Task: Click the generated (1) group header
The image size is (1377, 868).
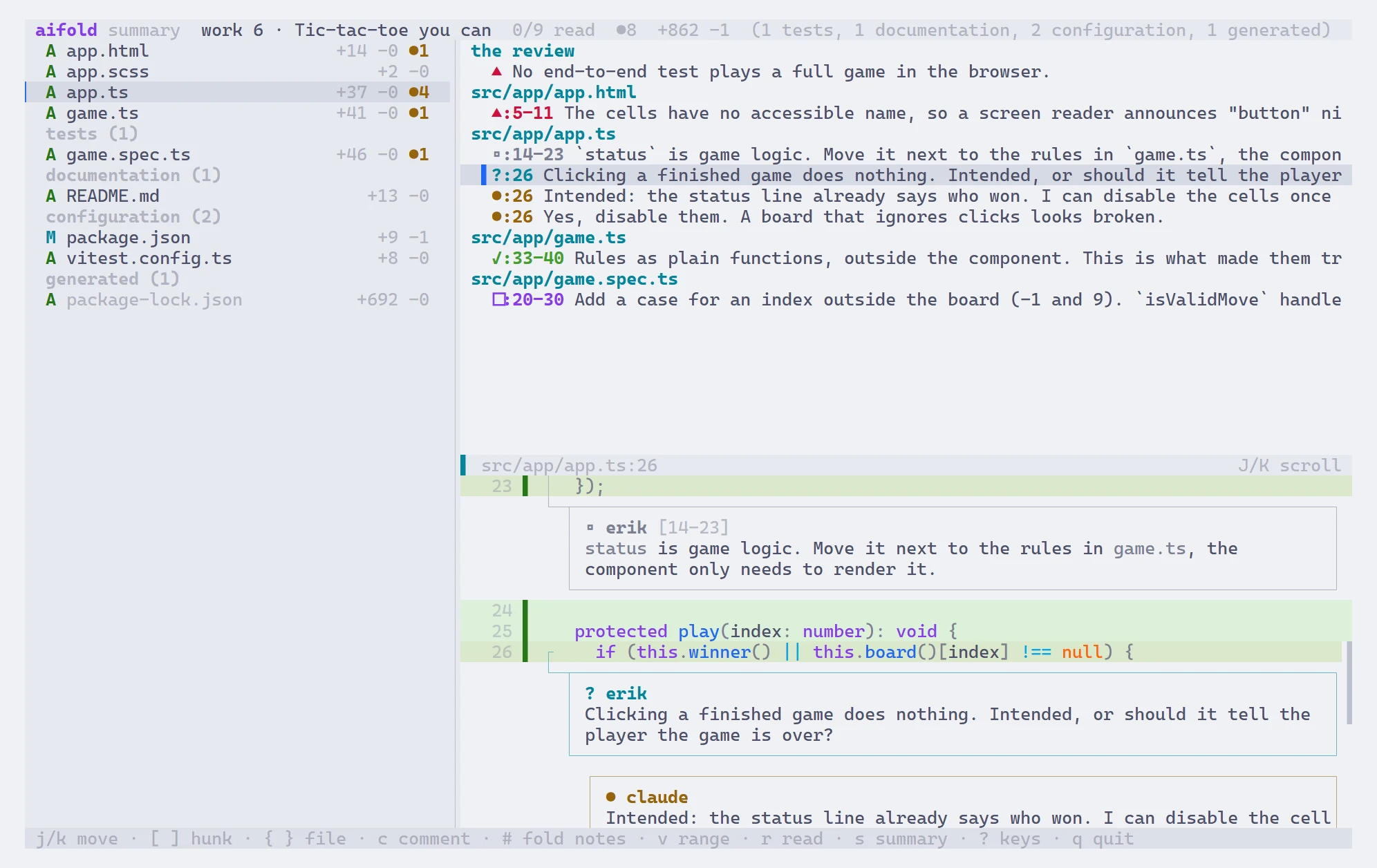Action: [x=113, y=279]
